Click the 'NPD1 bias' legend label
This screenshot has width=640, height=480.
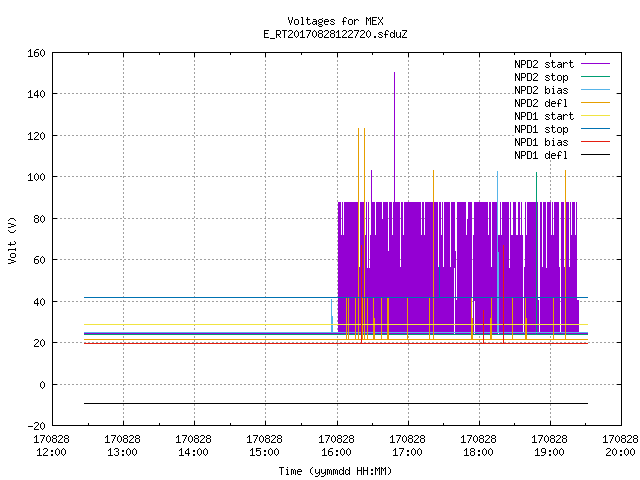tap(541, 142)
